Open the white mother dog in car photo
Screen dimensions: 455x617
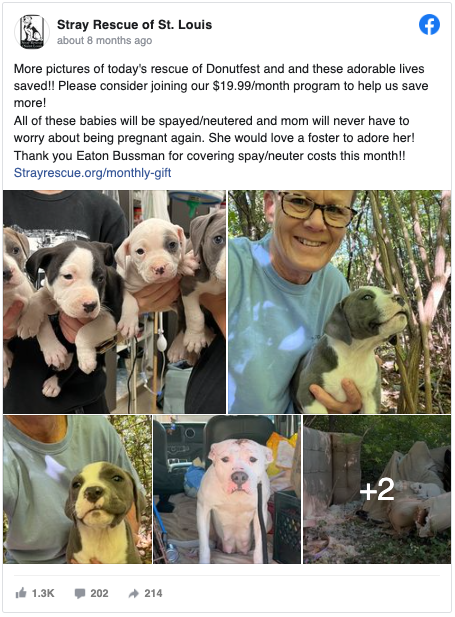[x=227, y=490]
